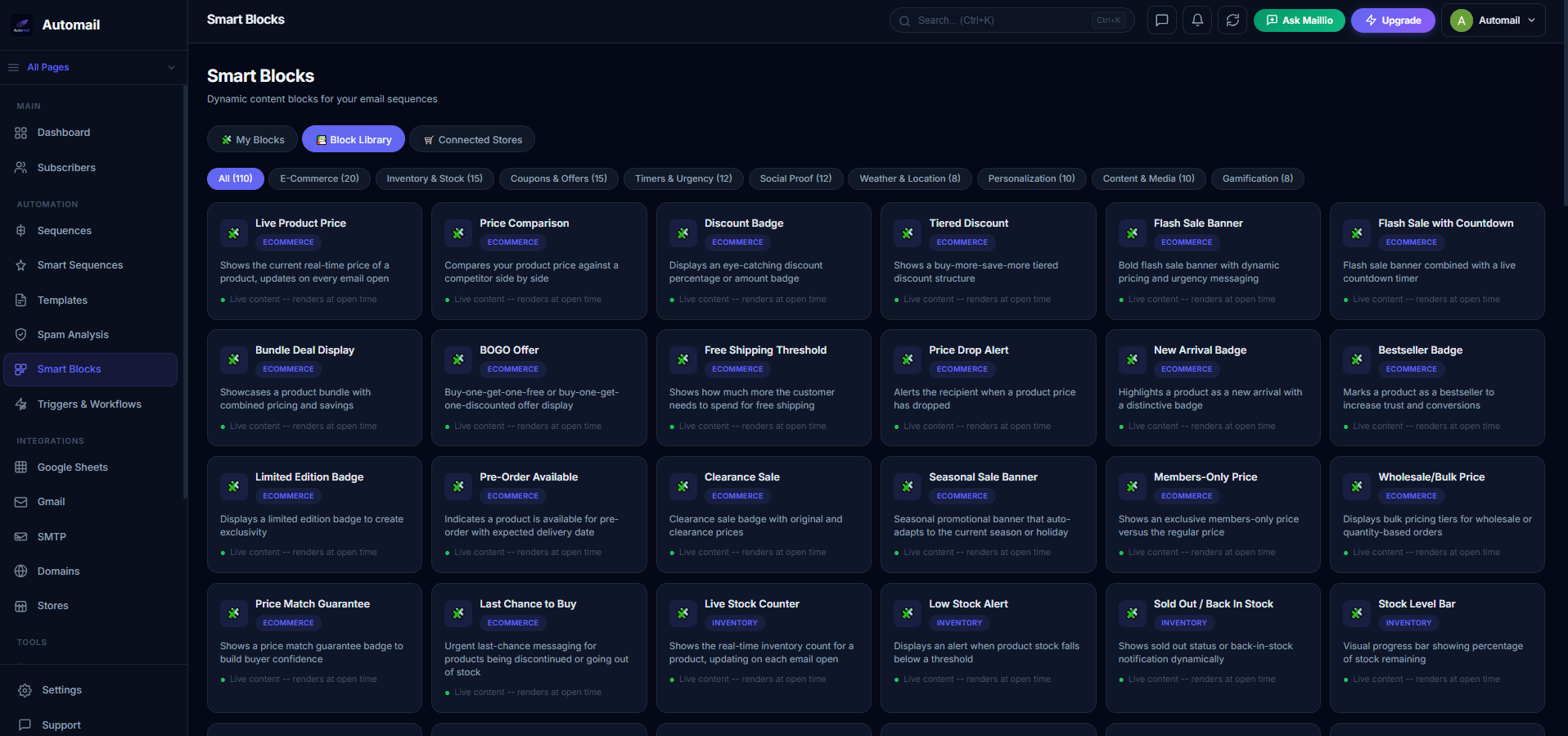Click the Price Match Guarantee title
This screenshot has width=1568, height=736.
pyautogui.click(x=313, y=604)
